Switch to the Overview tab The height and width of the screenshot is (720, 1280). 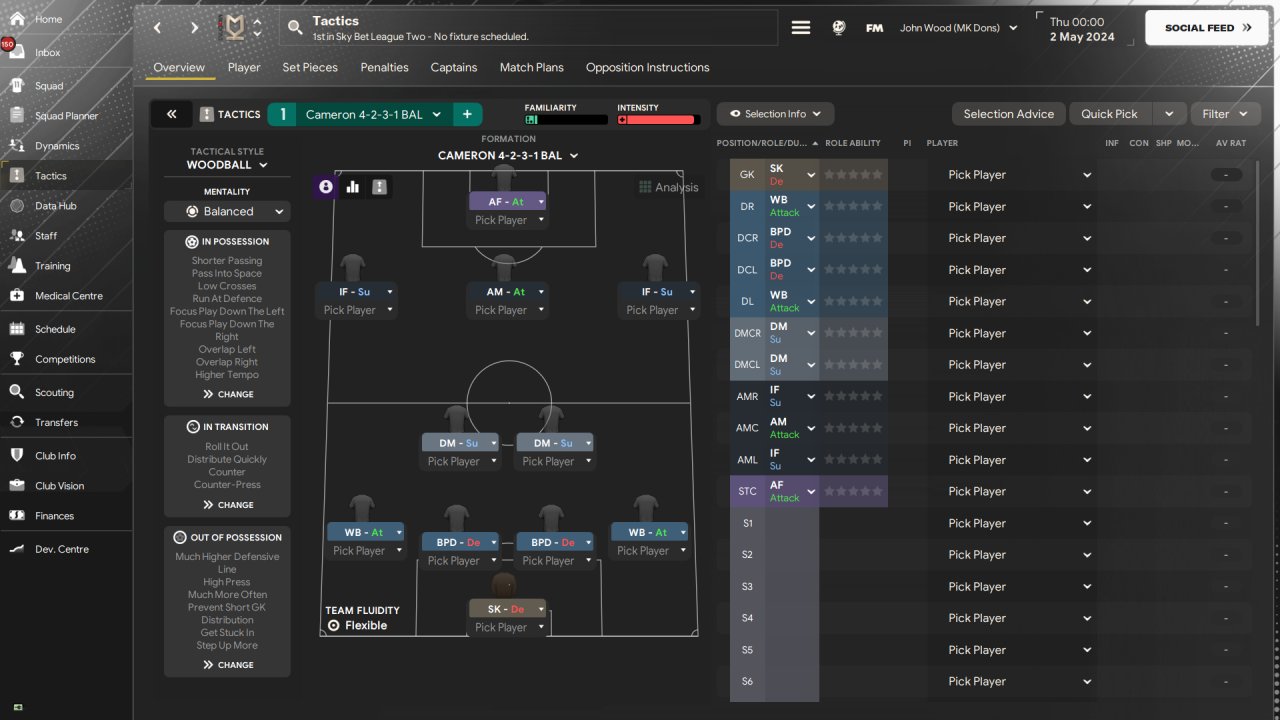pos(179,68)
